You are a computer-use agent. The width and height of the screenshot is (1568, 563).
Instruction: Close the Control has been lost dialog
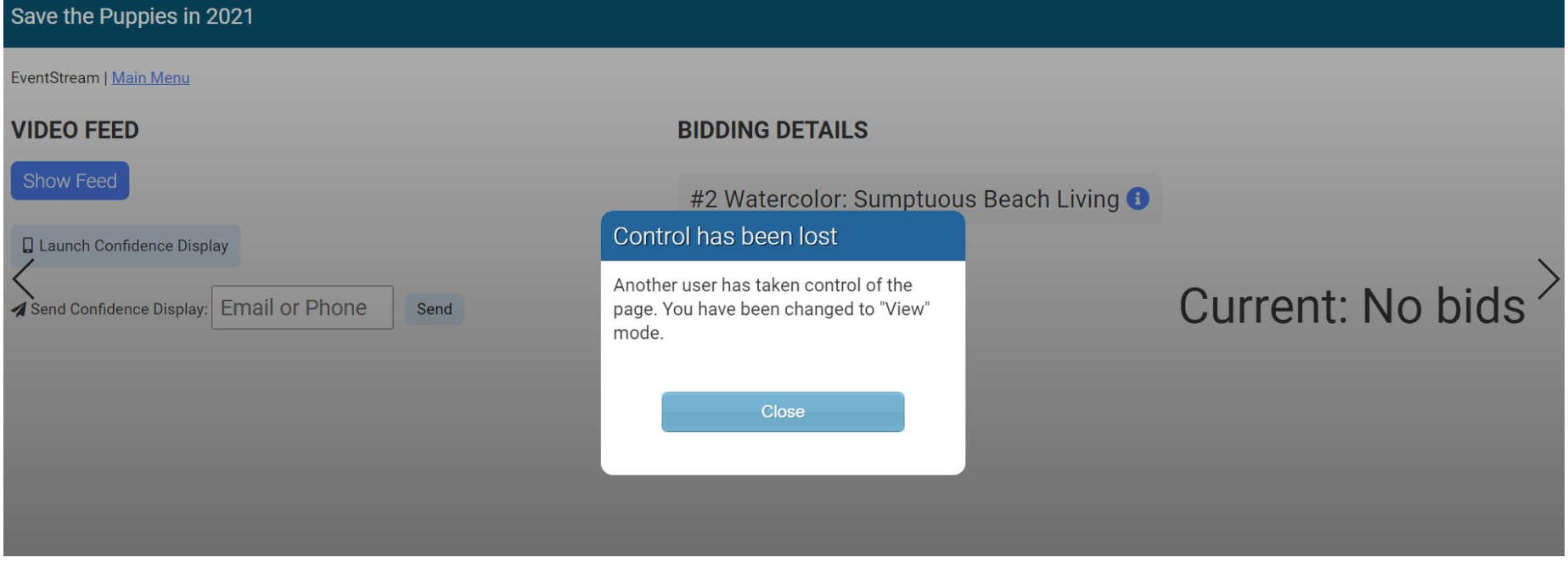click(782, 412)
